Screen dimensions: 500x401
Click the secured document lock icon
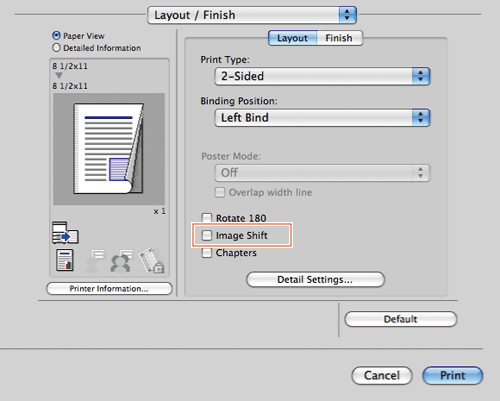click(x=152, y=260)
